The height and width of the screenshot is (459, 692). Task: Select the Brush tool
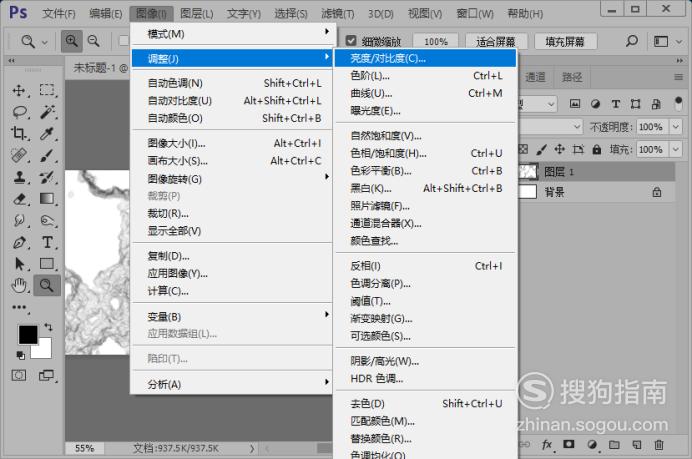[x=47, y=155]
